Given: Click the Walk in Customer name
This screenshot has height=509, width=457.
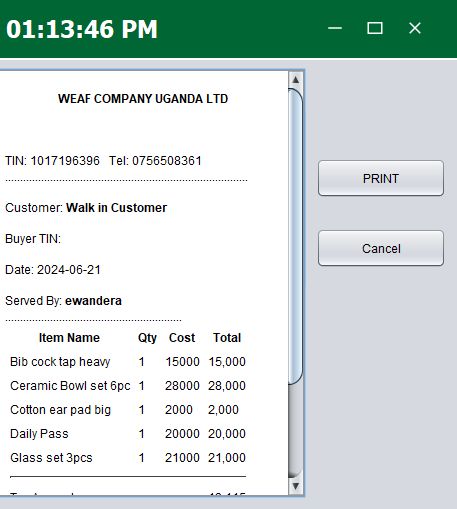Looking at the screenshot, I should pyautogui.click(x=116, y=208).
